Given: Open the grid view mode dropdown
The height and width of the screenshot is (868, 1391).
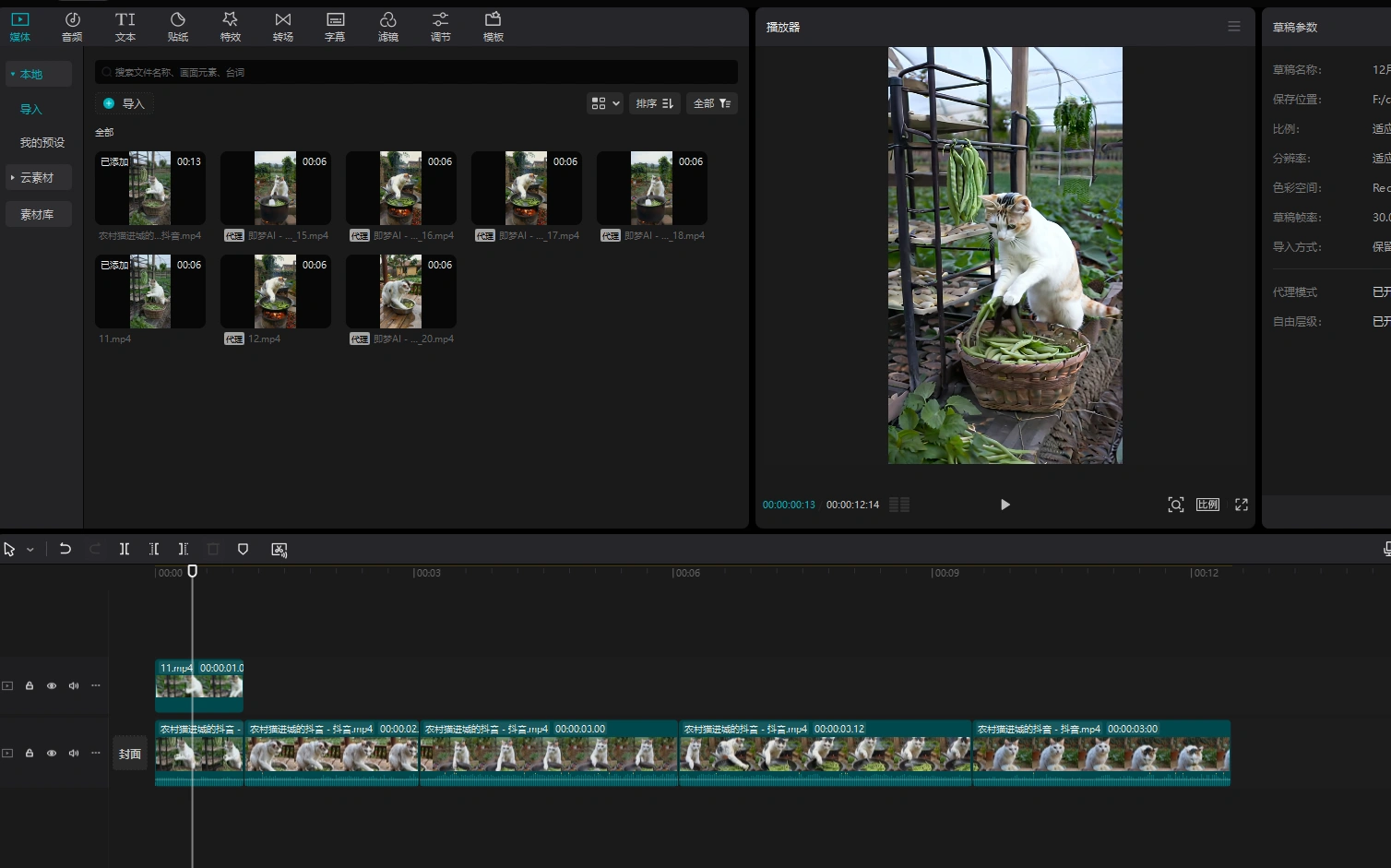Looking at the screenshot, I should 605,103.
